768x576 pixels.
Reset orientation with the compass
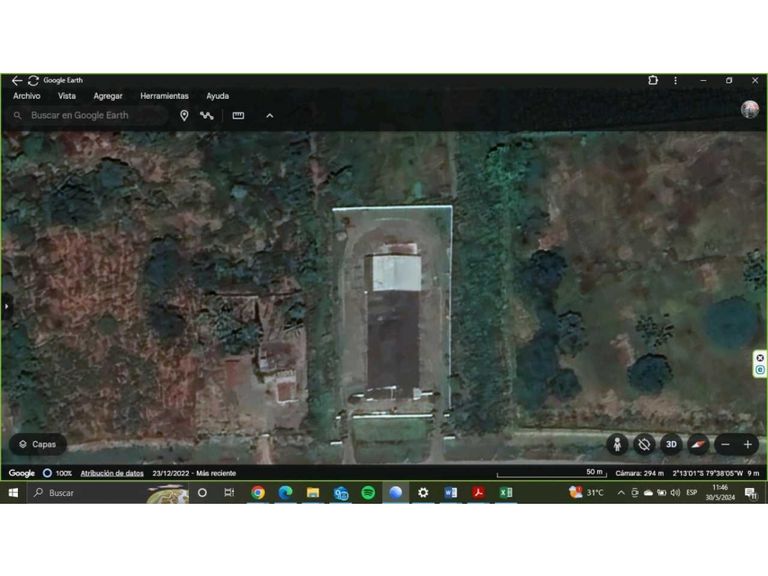point(698,444)
